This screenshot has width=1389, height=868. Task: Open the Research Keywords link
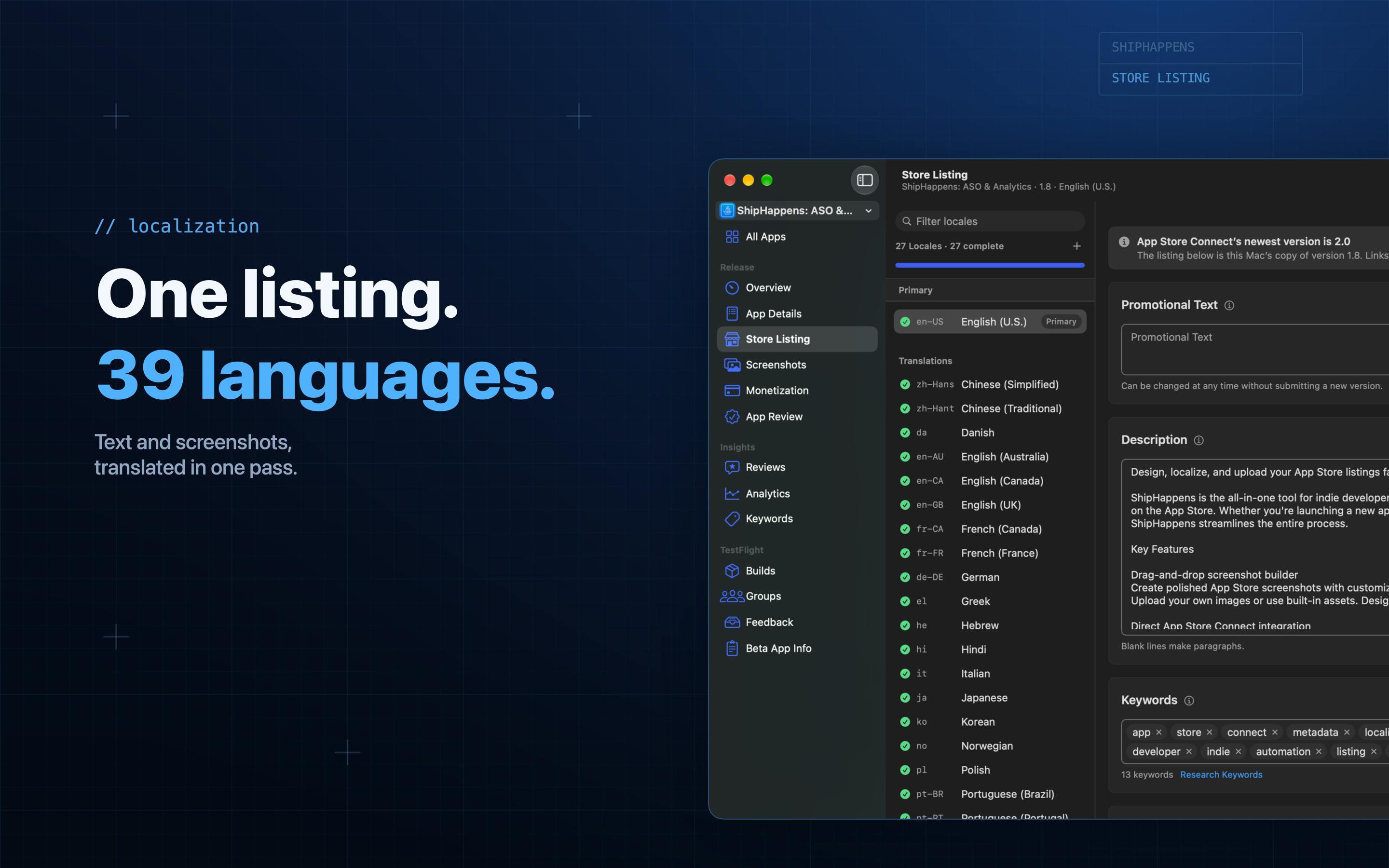tap(1221, 775)
